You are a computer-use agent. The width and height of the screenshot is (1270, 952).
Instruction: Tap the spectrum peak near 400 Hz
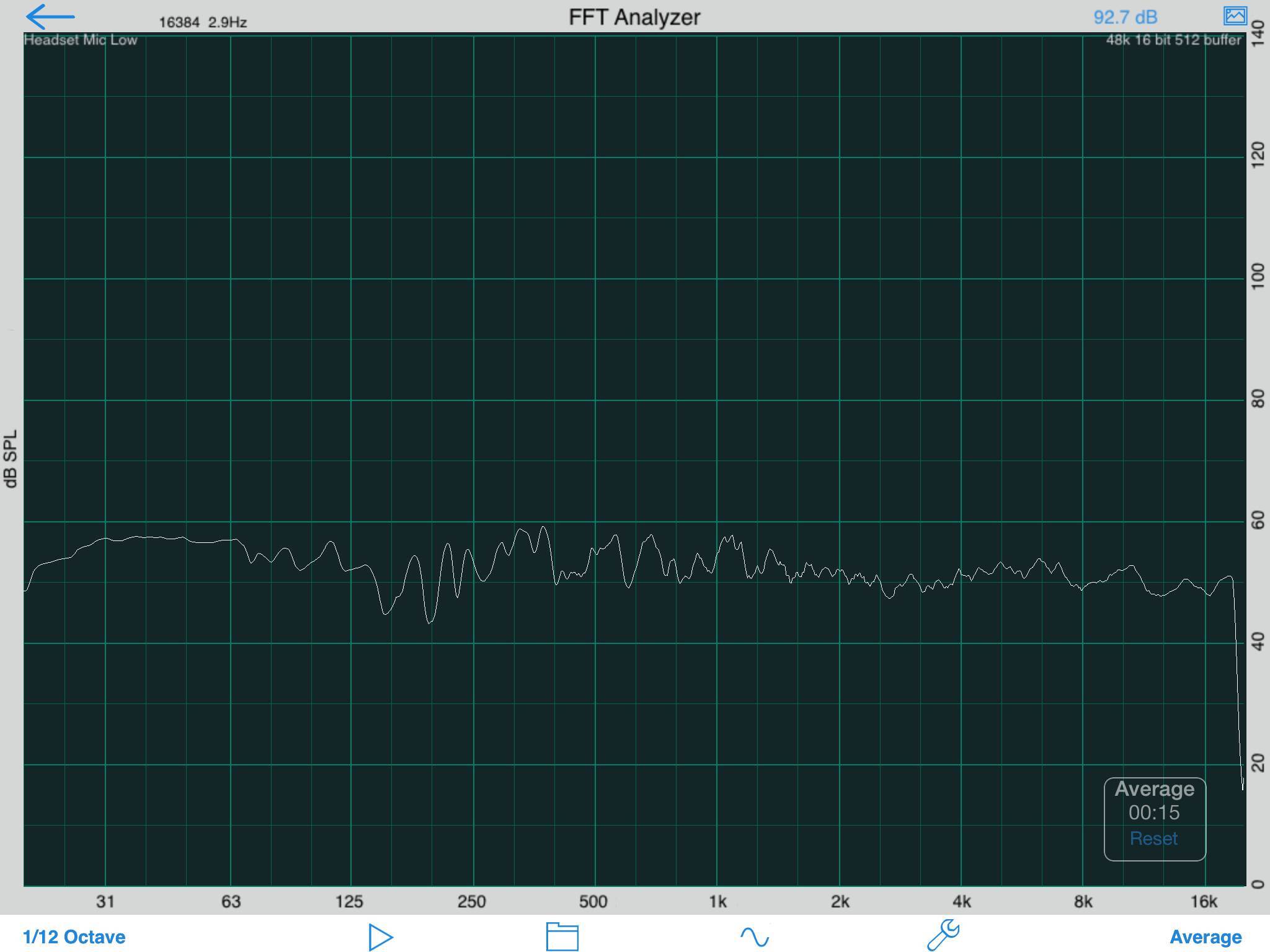pos(544,527)
